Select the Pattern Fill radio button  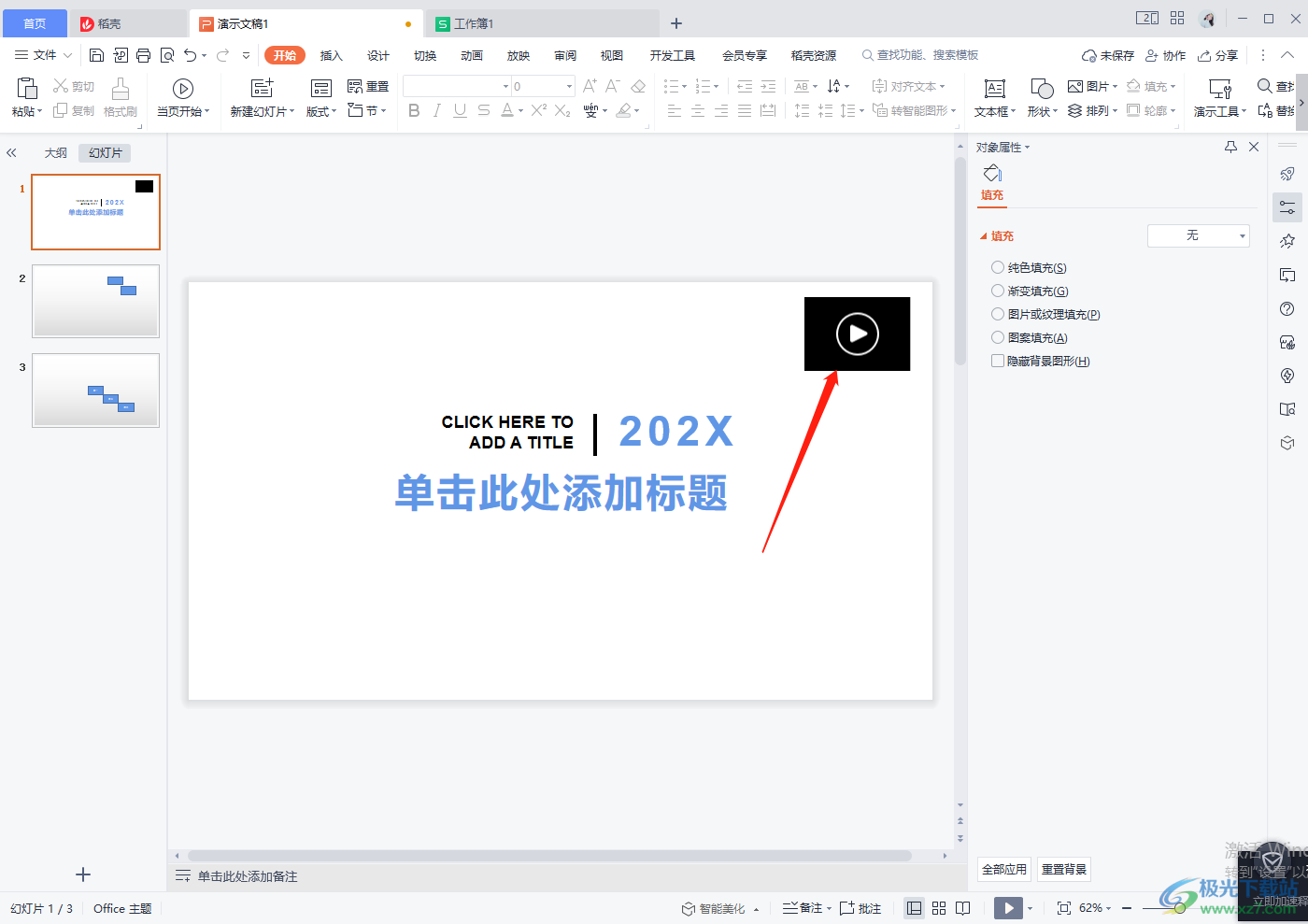[x=998, y=337]
